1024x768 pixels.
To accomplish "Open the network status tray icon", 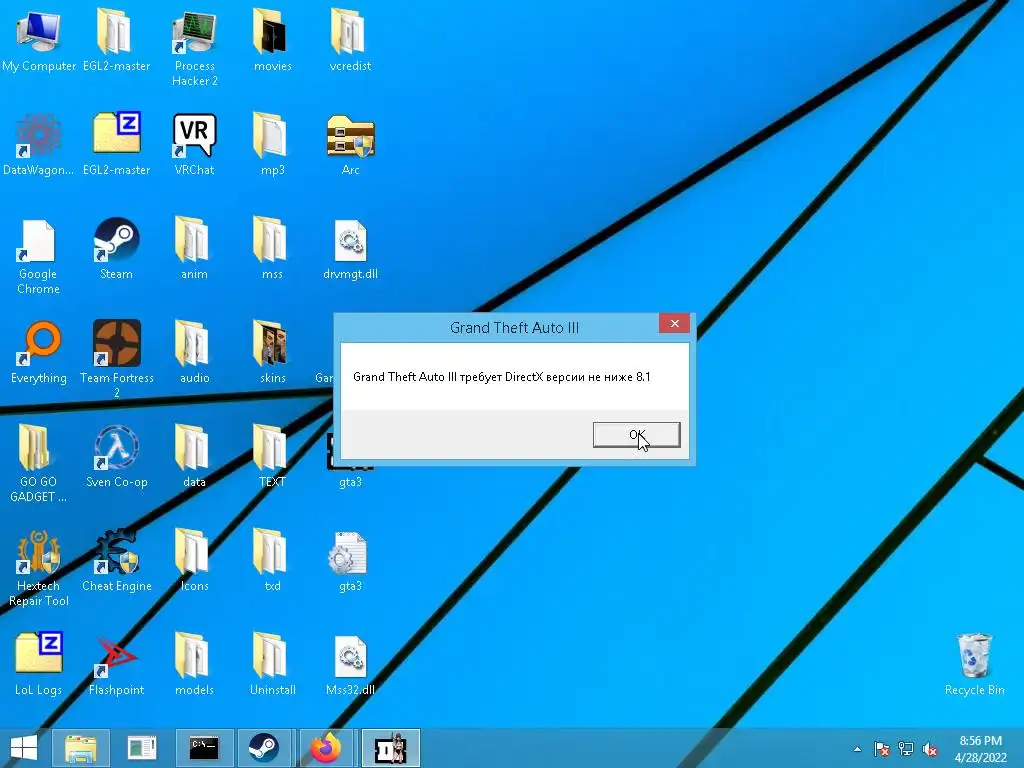I will (x=906, y=749).
